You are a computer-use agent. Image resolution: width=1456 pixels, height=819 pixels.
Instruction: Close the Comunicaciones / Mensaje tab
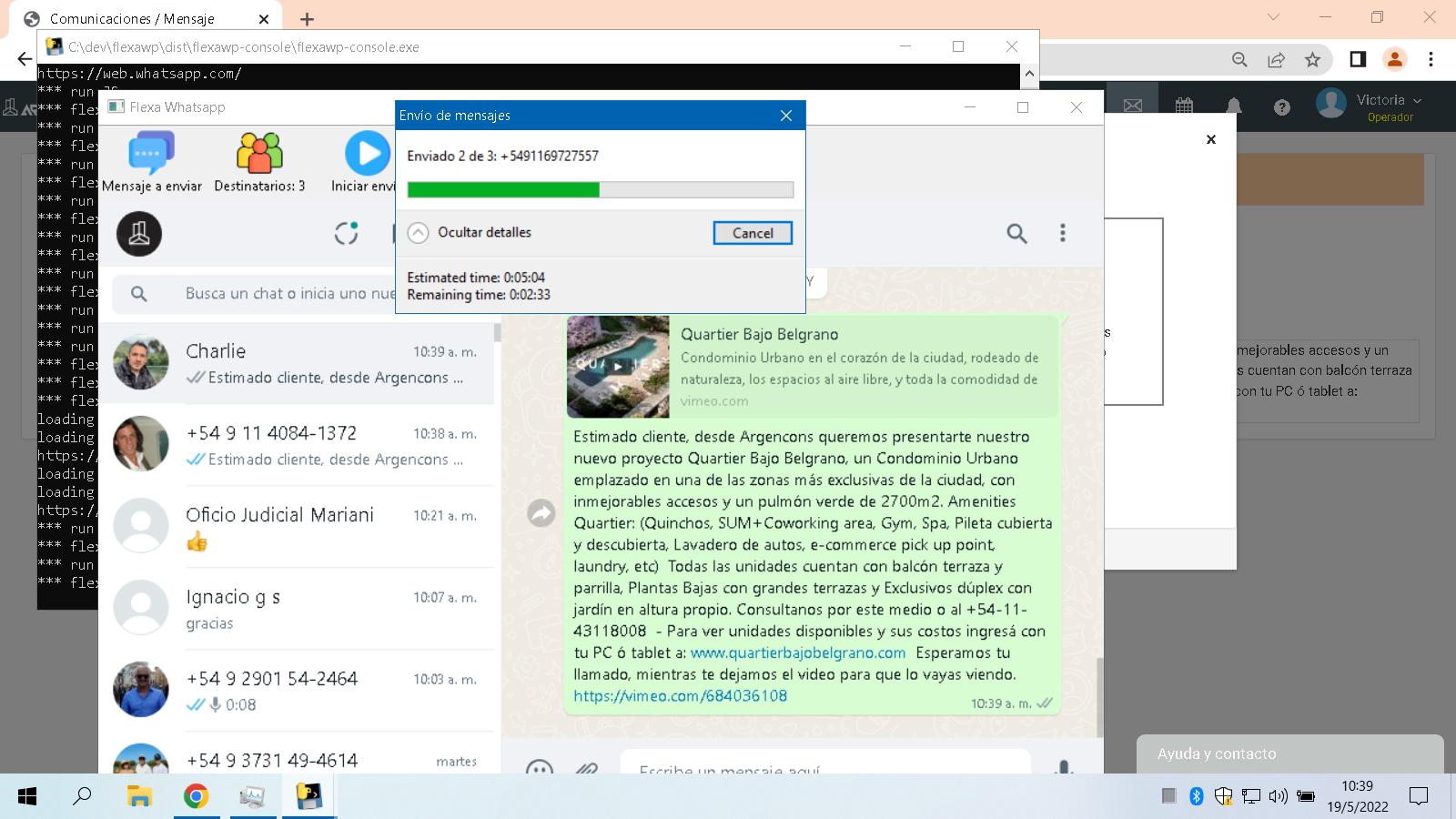264,18
